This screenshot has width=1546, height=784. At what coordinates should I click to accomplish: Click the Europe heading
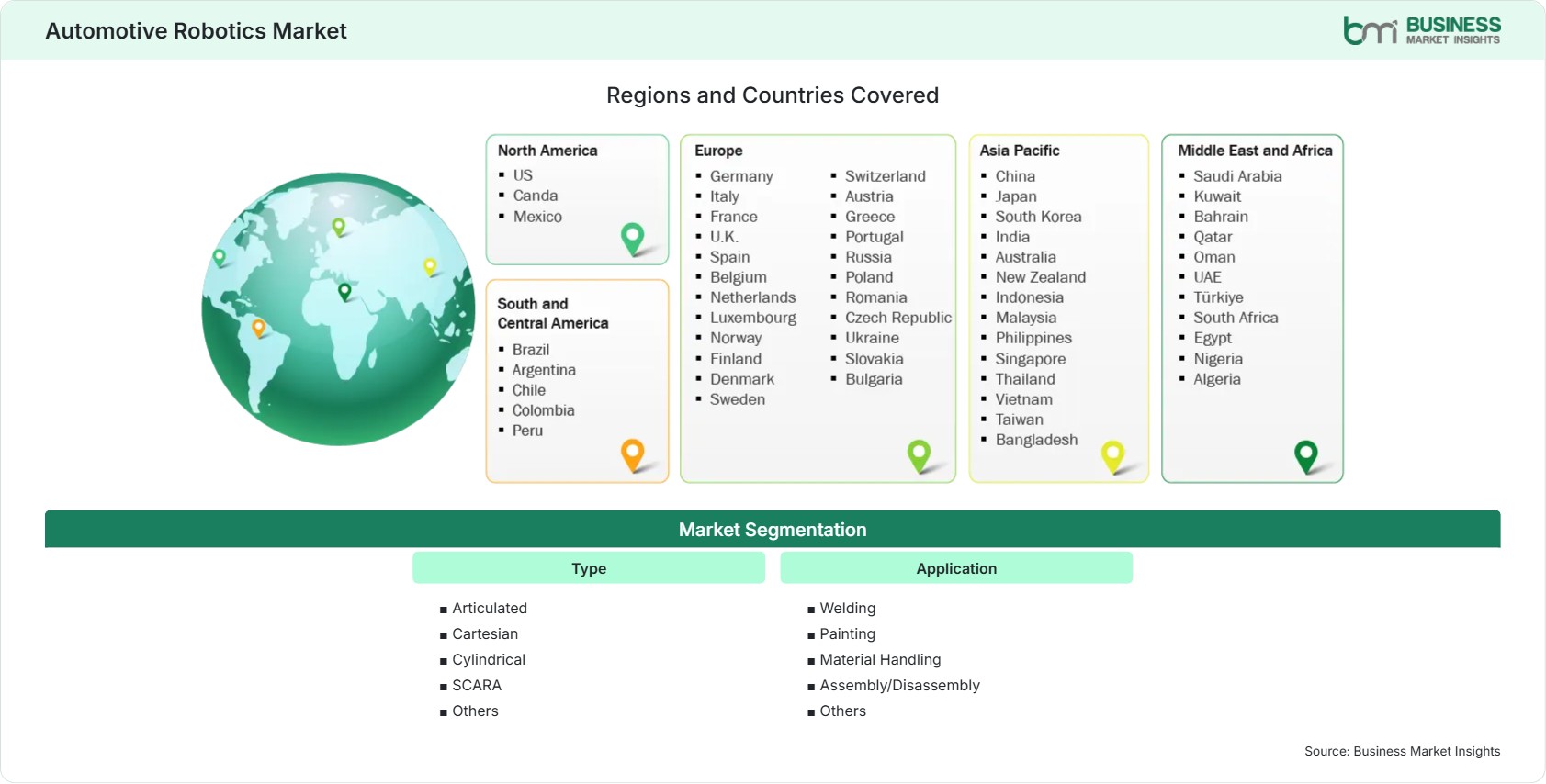pyautogui.click(x=718, y=151)
